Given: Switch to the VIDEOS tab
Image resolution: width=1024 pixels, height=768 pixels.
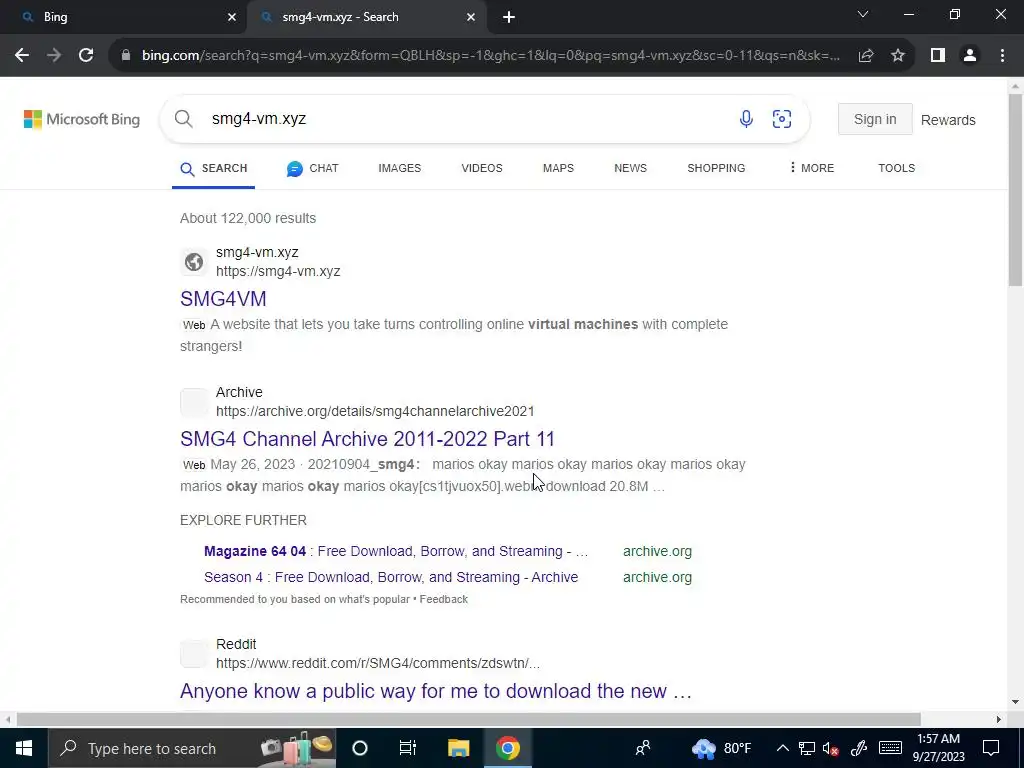Looking at the screenshot, I should pyautogui.click(x=481, y=168).
